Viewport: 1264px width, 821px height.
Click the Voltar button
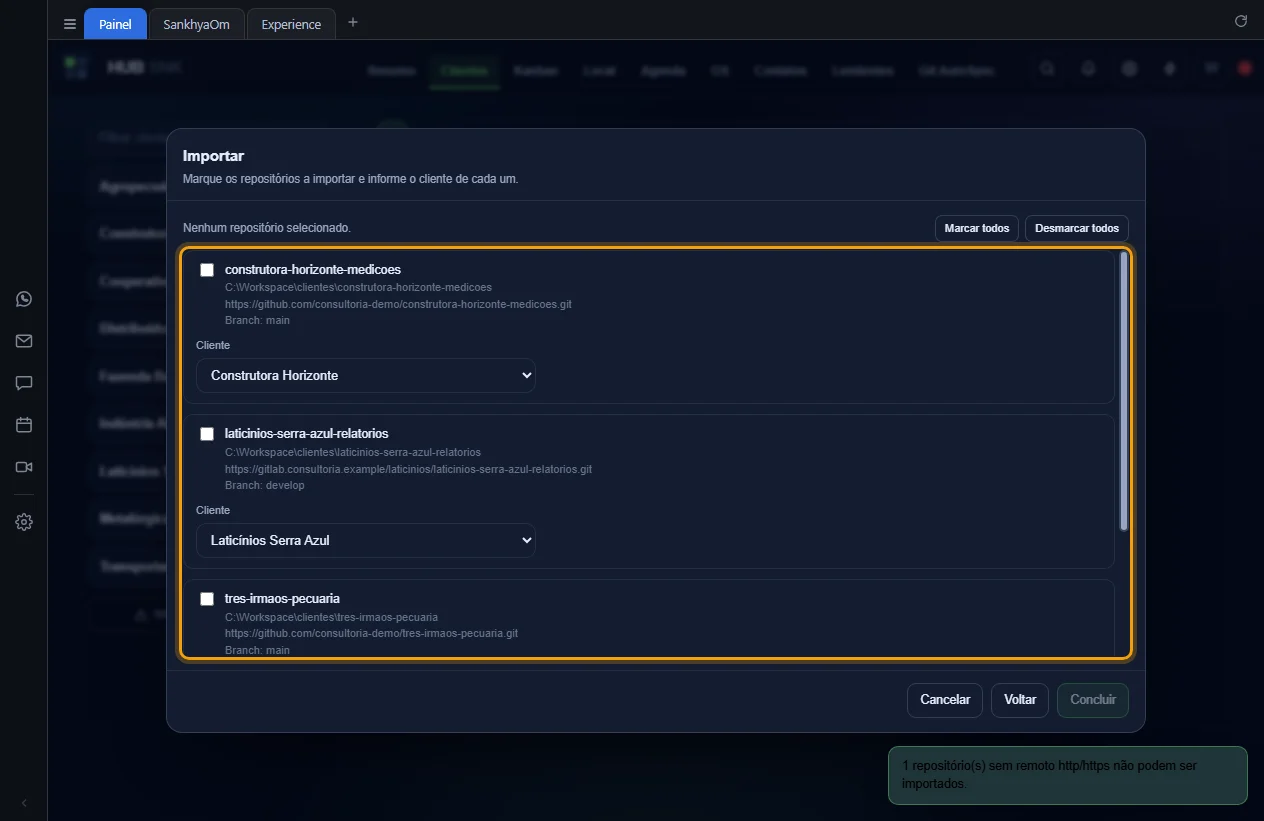[1020, 700]
